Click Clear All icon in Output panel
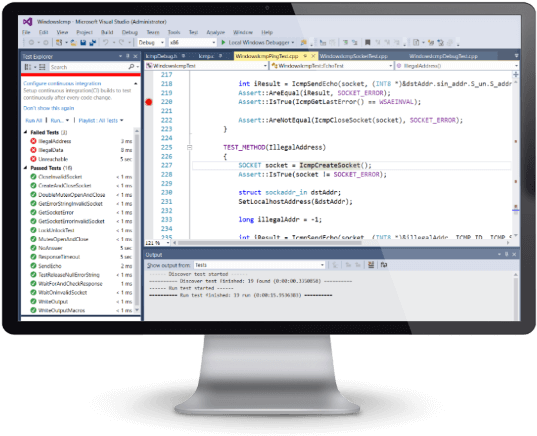The width and height of the screenshot is (537, 436). click(x=371, y=265)
